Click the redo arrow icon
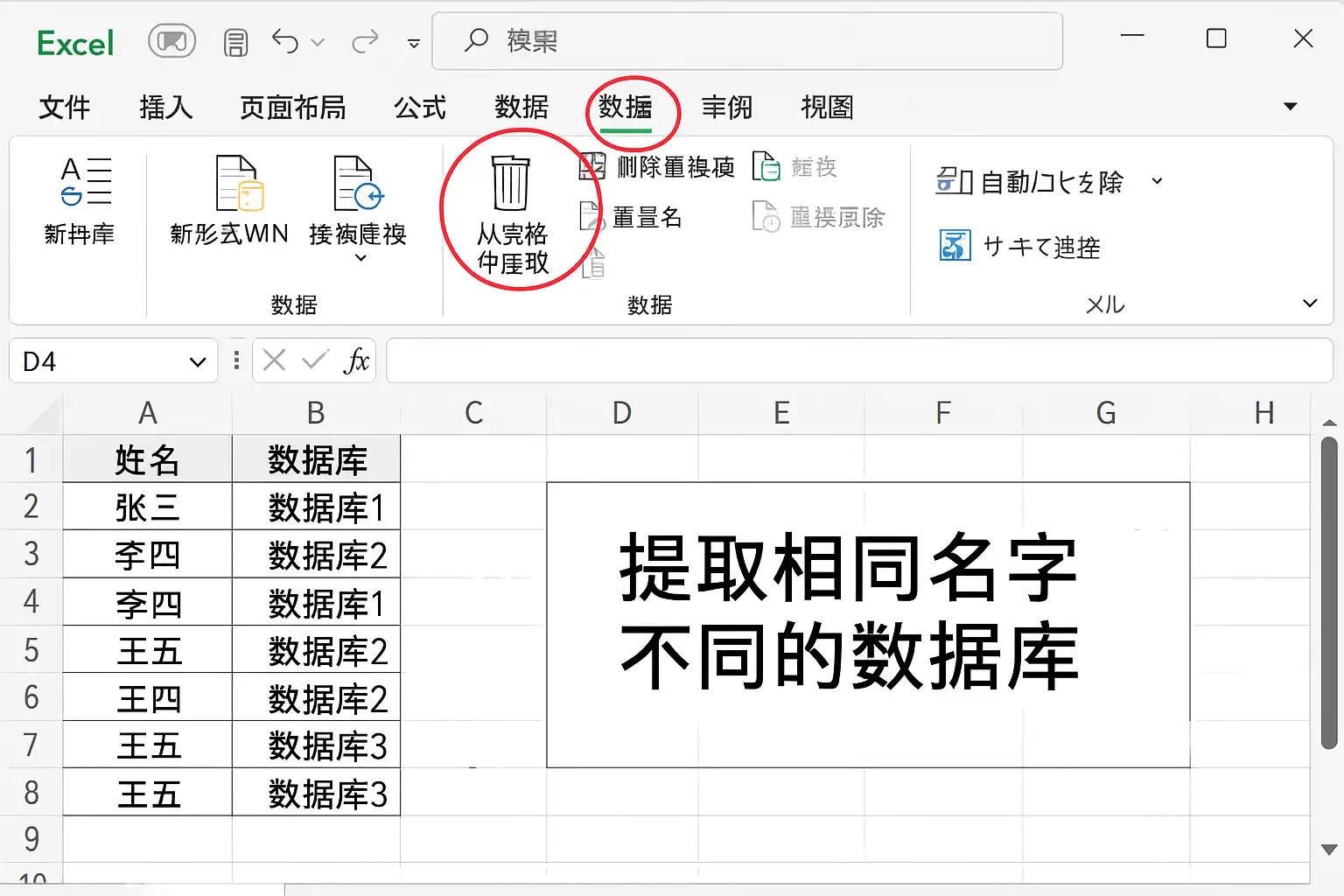The height and width of the screenshot is (896, 1344). click(365, 41)
